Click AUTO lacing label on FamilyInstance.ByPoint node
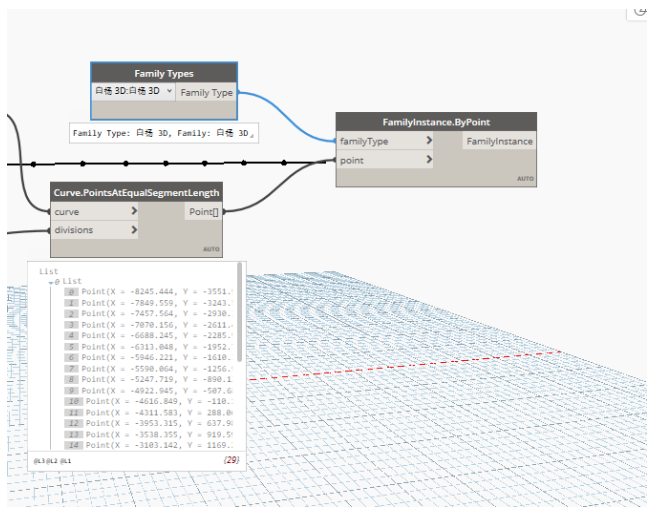 (x=525, y=179)
